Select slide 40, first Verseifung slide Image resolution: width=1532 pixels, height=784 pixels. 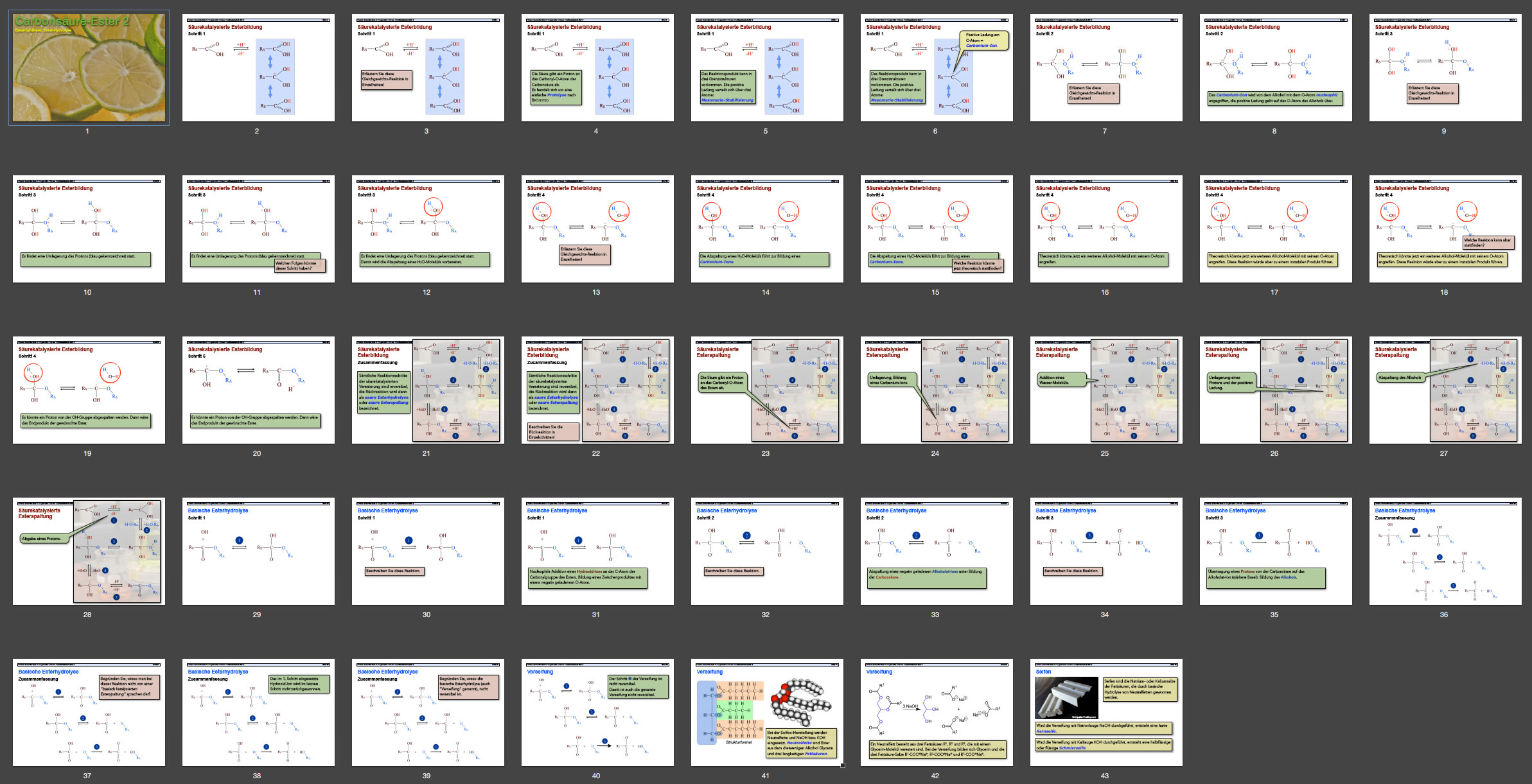pos(597,712)
